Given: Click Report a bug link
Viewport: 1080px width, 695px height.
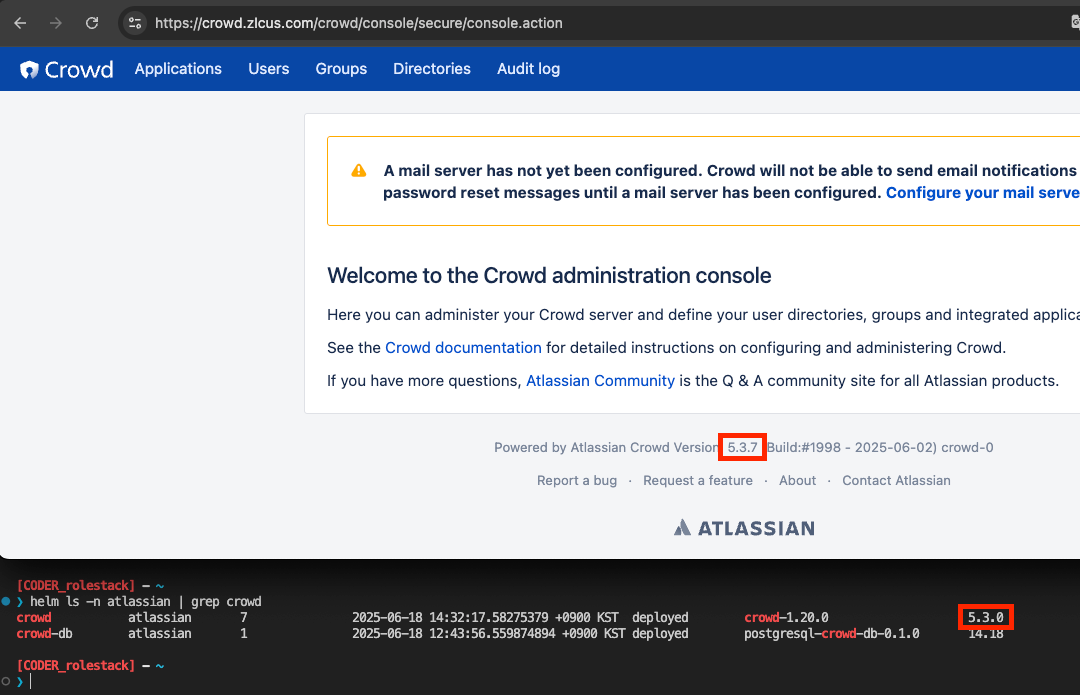Looking at the screenshot, I should (x=577, y=481).
